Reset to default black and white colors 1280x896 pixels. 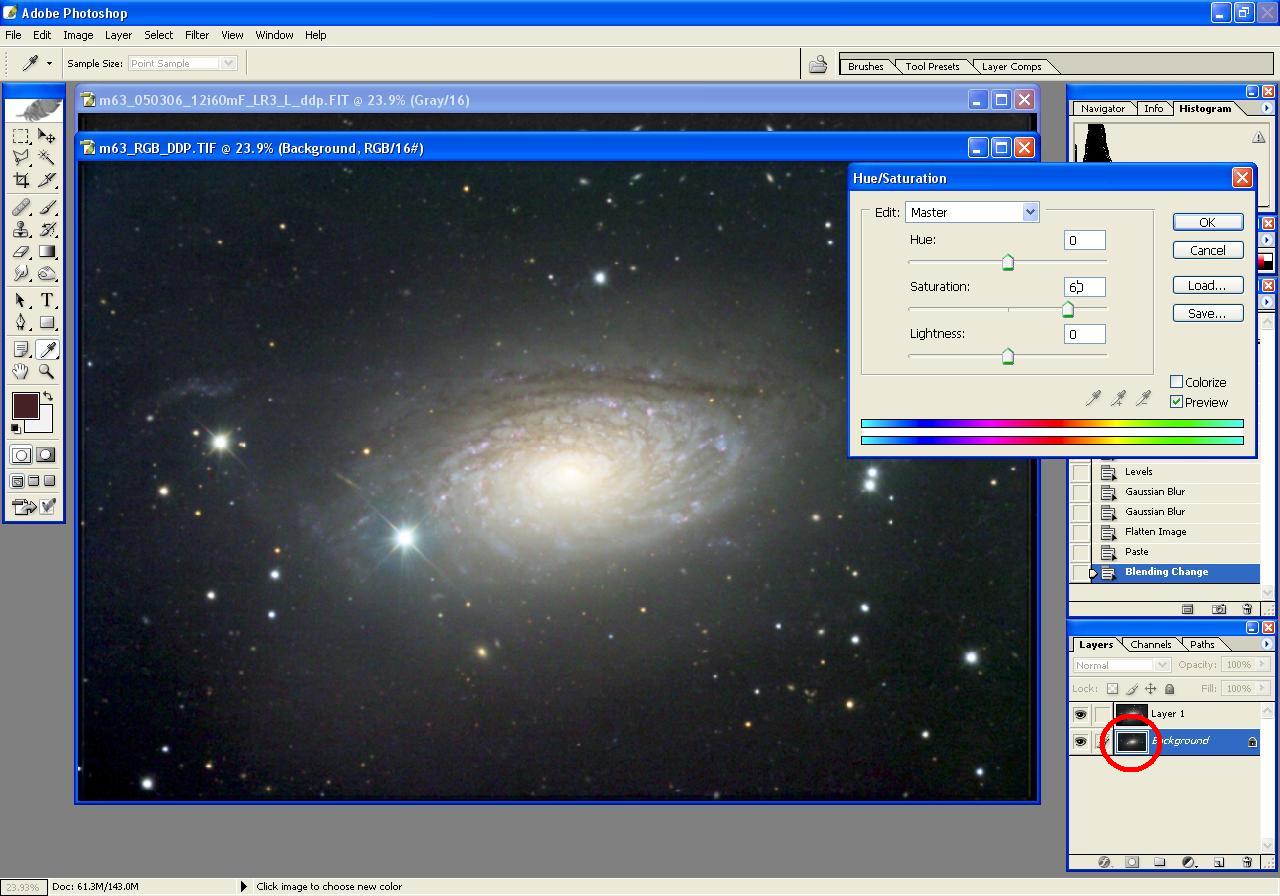(16, 428)
